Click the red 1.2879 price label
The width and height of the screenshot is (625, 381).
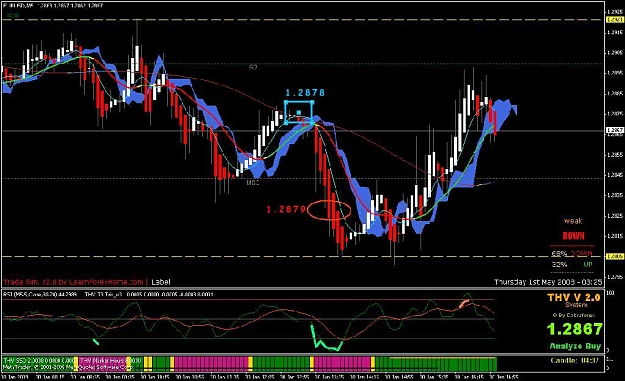pyautogui.click(x=286, y=209)
